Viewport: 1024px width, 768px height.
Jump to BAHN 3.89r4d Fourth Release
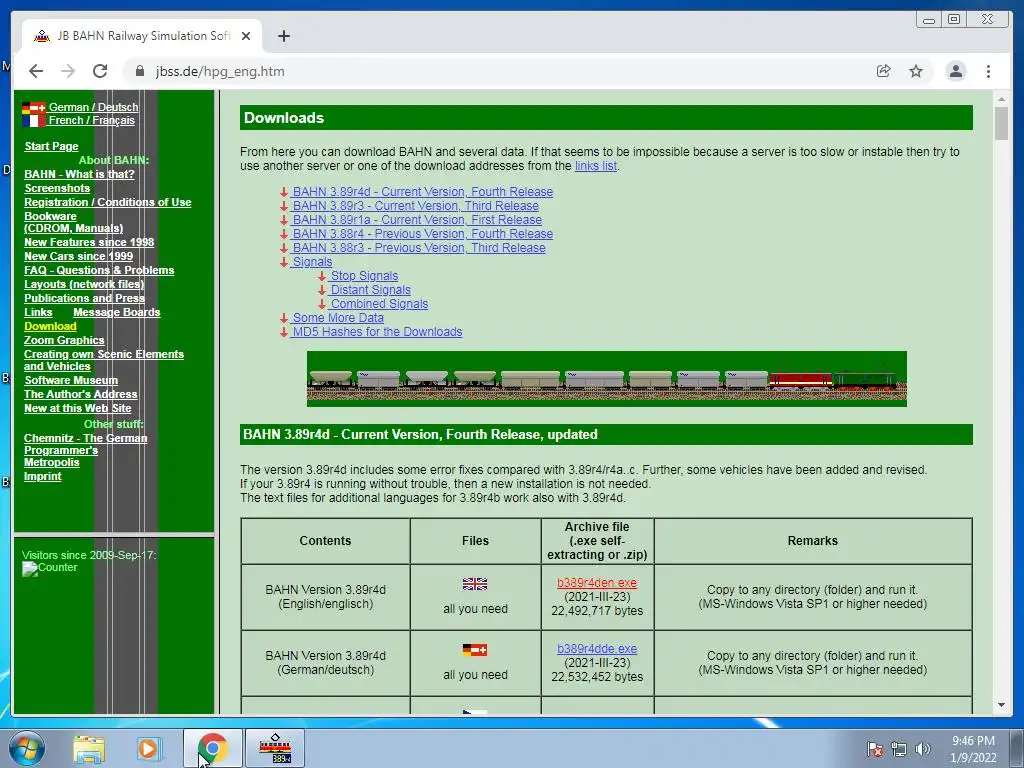click(423, 192)
